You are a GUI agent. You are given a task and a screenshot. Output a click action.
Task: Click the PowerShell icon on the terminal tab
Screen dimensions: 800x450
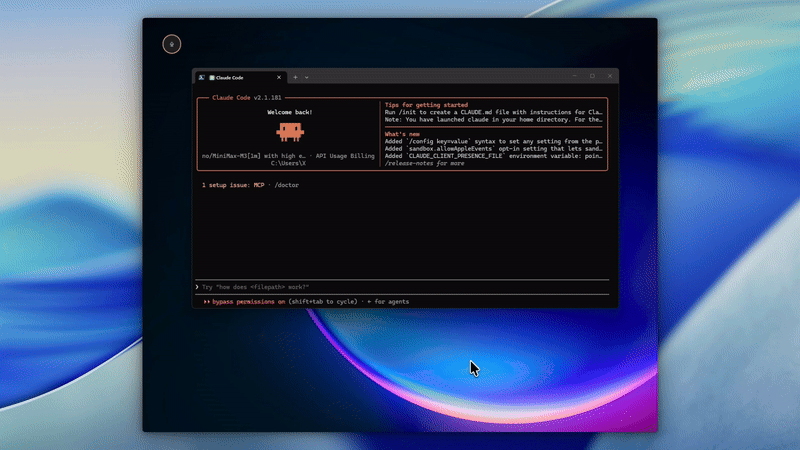[202, 78]
